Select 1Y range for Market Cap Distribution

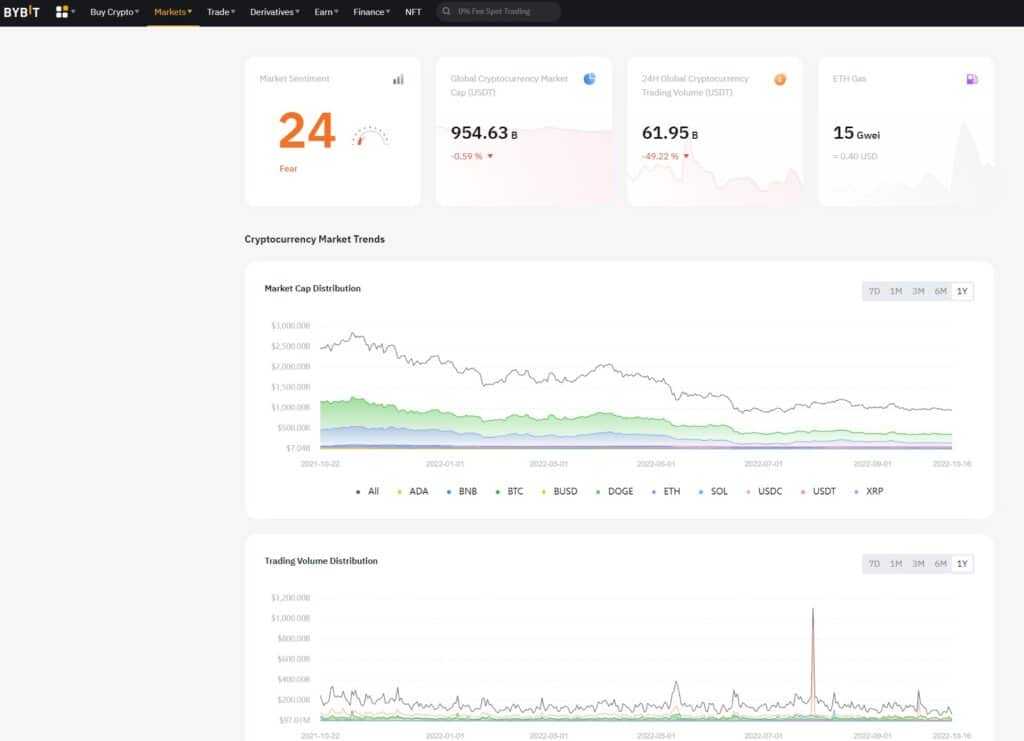click(x=962, y=291)
